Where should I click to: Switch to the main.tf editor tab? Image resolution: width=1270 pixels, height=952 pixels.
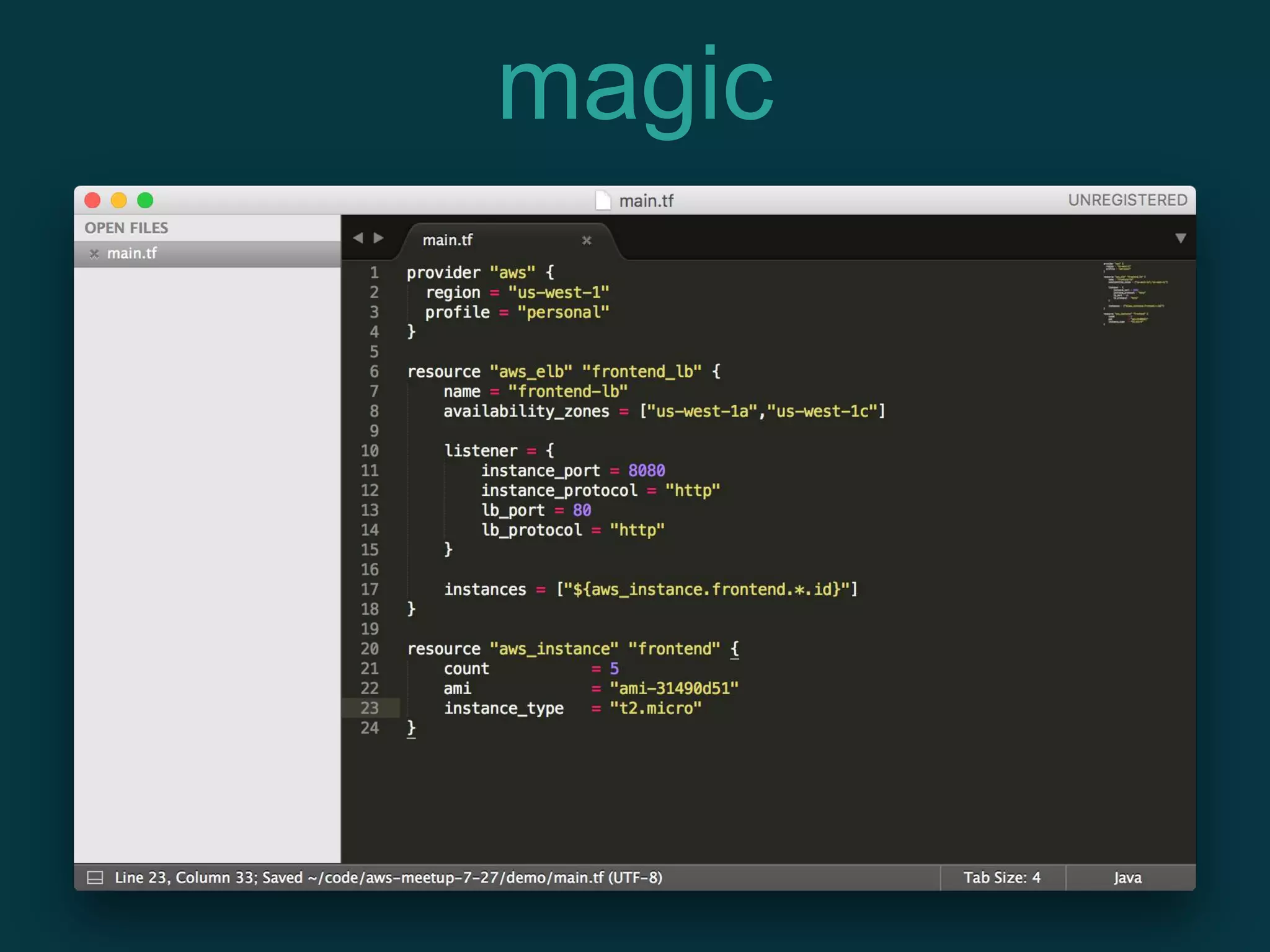coord(448,240)
